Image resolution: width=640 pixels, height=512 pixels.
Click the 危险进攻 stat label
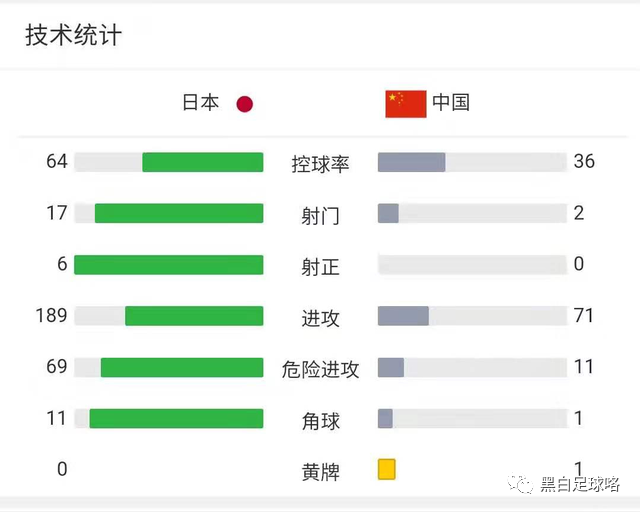[320, 370]
